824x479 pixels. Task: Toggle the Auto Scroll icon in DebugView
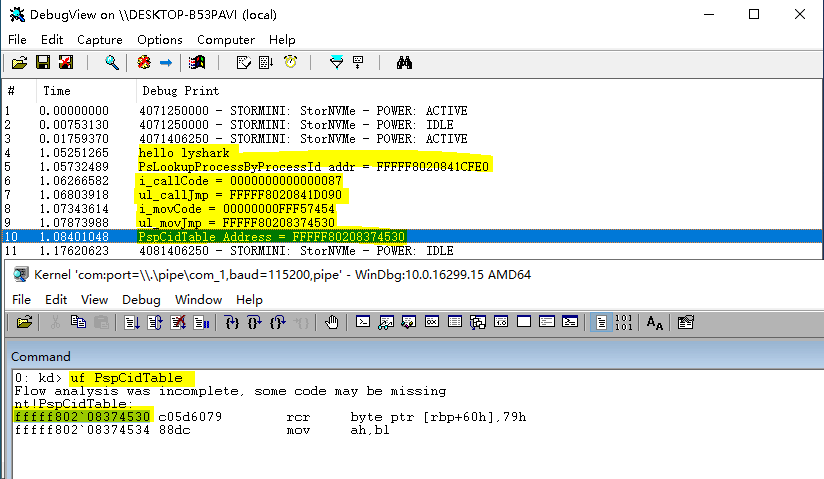pyautogui.click(x=266, y=63)
